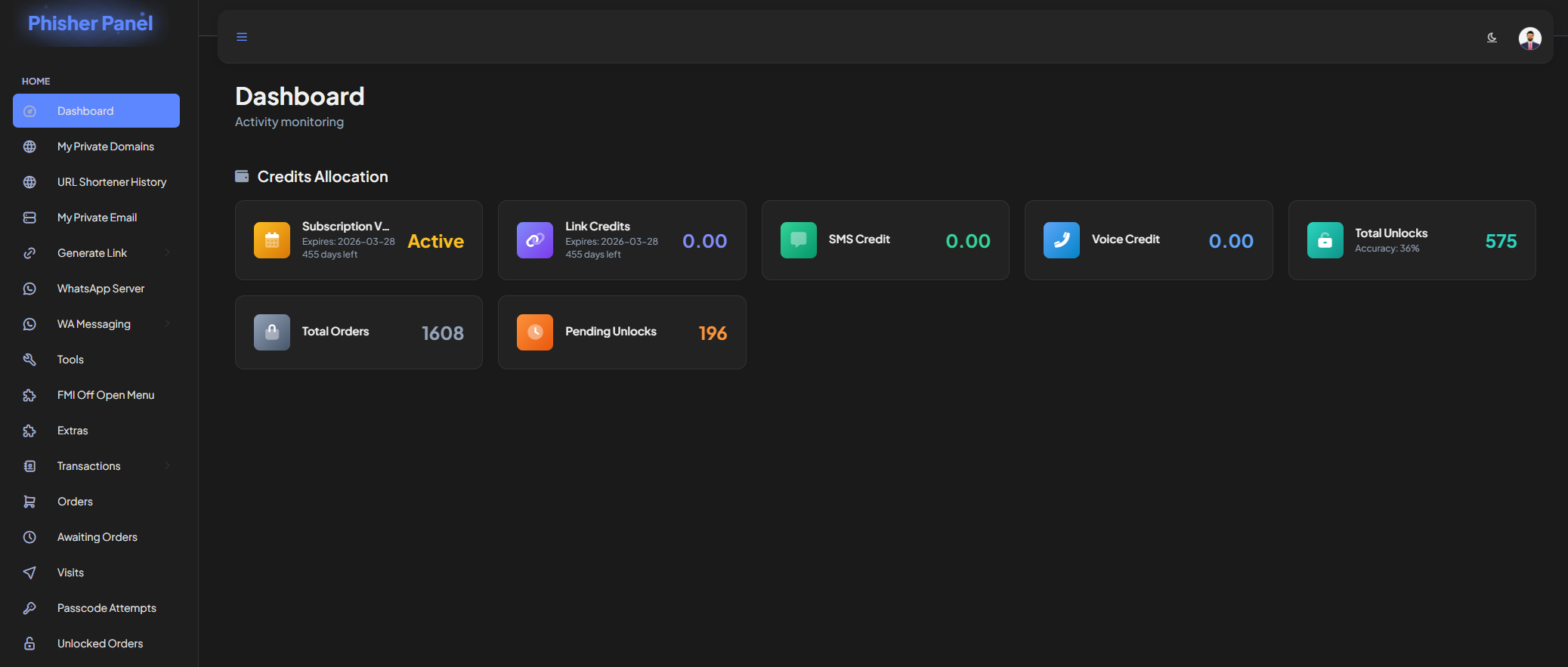The height and width of the screenshot is (667, 1568).
Task: Expand the Generate Link submenu chevron
Action: [x=167, y=253]
